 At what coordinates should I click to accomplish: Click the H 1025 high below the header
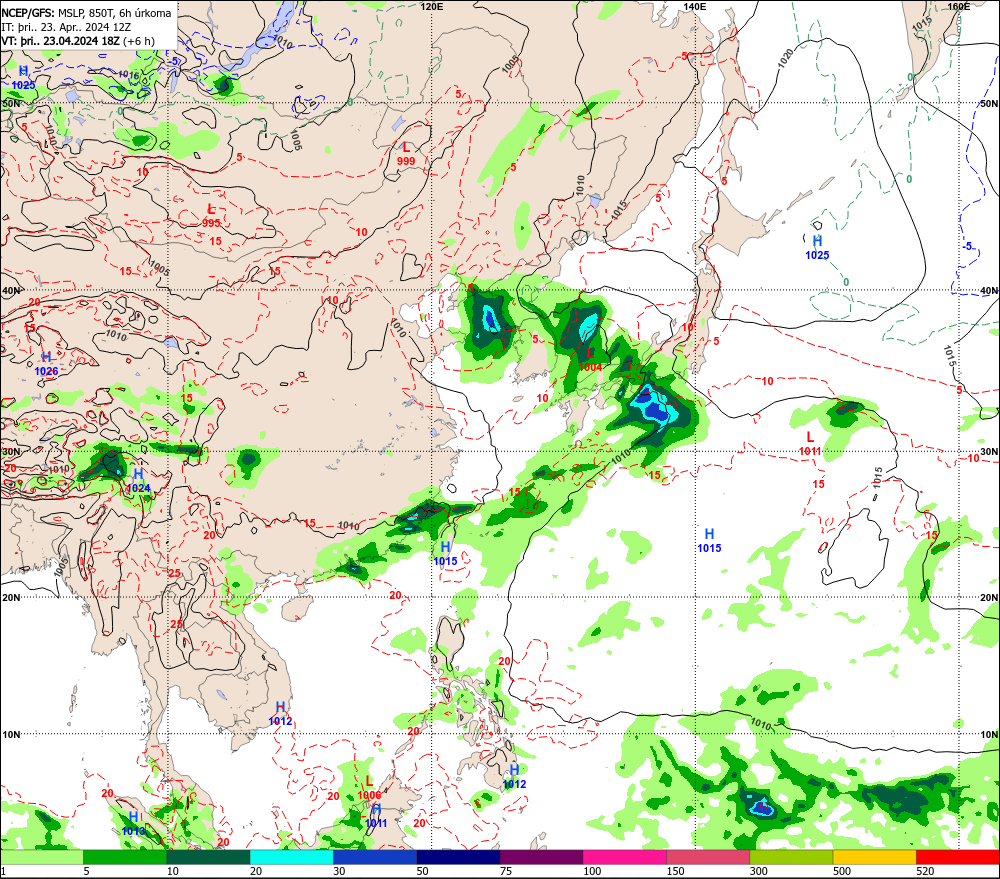pos(24,77)
